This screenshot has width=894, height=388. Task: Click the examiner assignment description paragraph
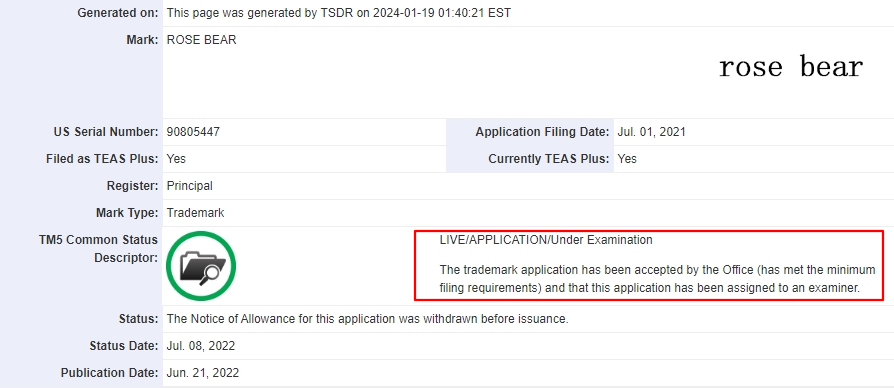(657, 279)
